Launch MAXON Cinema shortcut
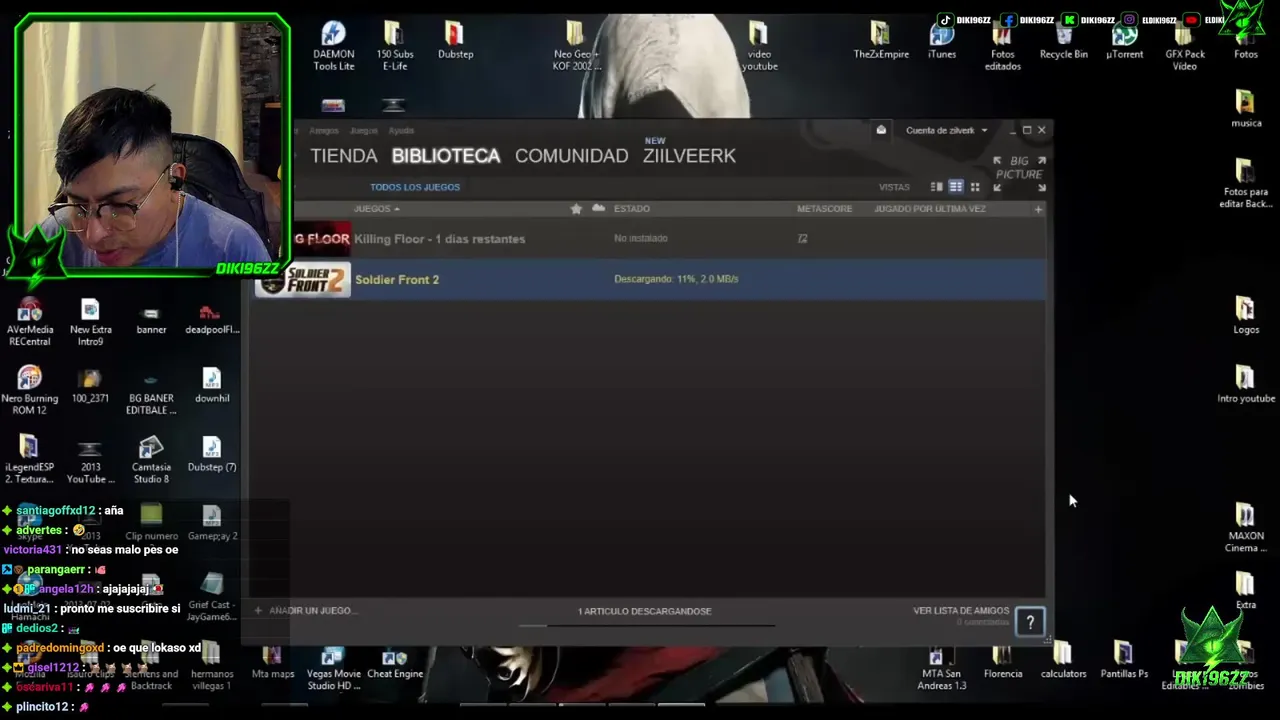The height and width of the screenshot is (720, 1280). click(x=1246, y=528)
